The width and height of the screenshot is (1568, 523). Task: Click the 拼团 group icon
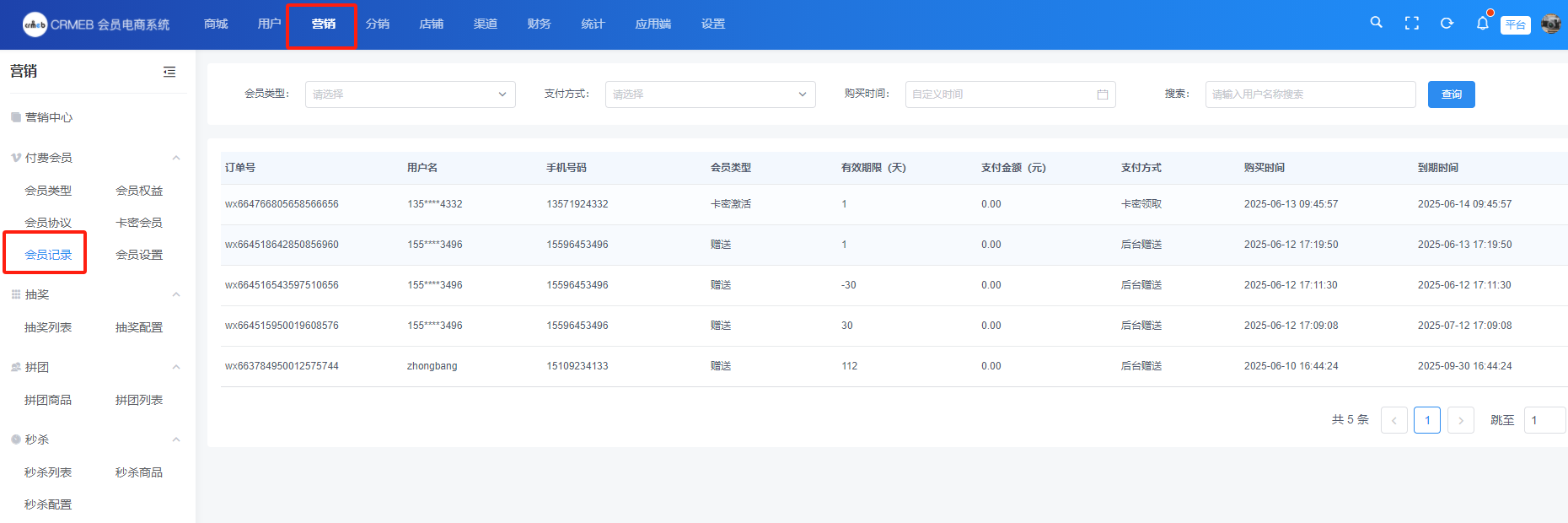[x=16, y=367]
